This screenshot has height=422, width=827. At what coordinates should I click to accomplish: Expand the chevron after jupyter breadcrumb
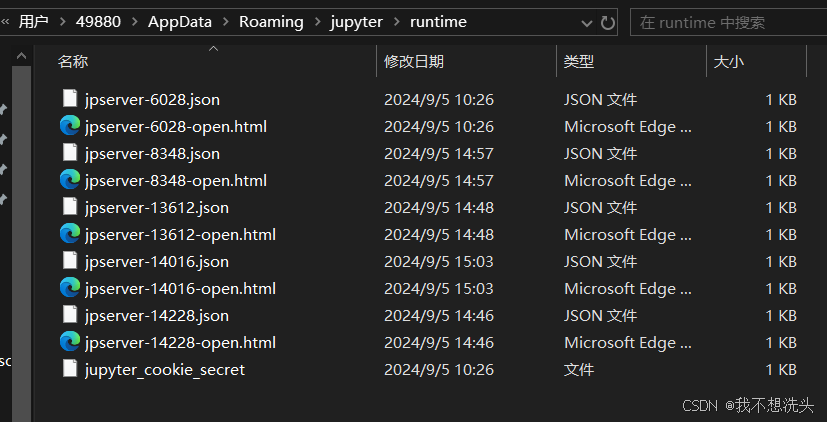tap(396, 22)
